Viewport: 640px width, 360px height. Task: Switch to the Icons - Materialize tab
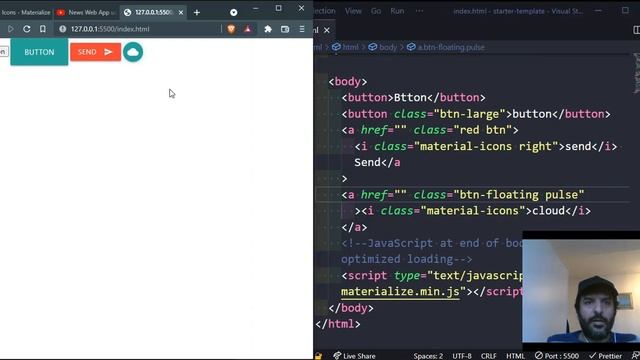point(25,13)
